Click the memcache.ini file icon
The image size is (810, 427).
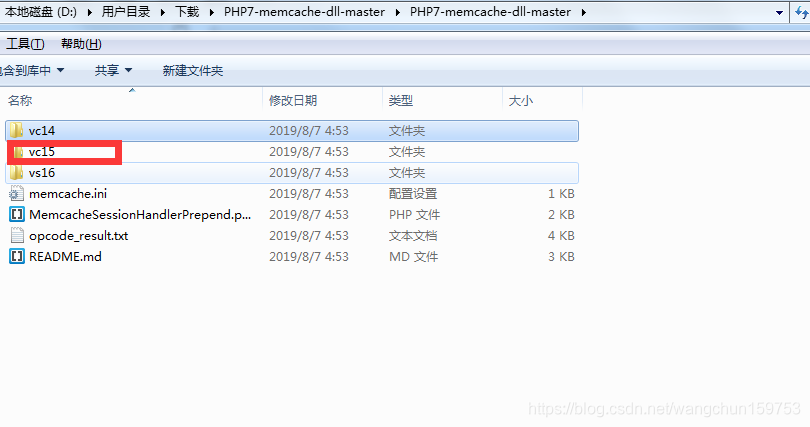17,194
